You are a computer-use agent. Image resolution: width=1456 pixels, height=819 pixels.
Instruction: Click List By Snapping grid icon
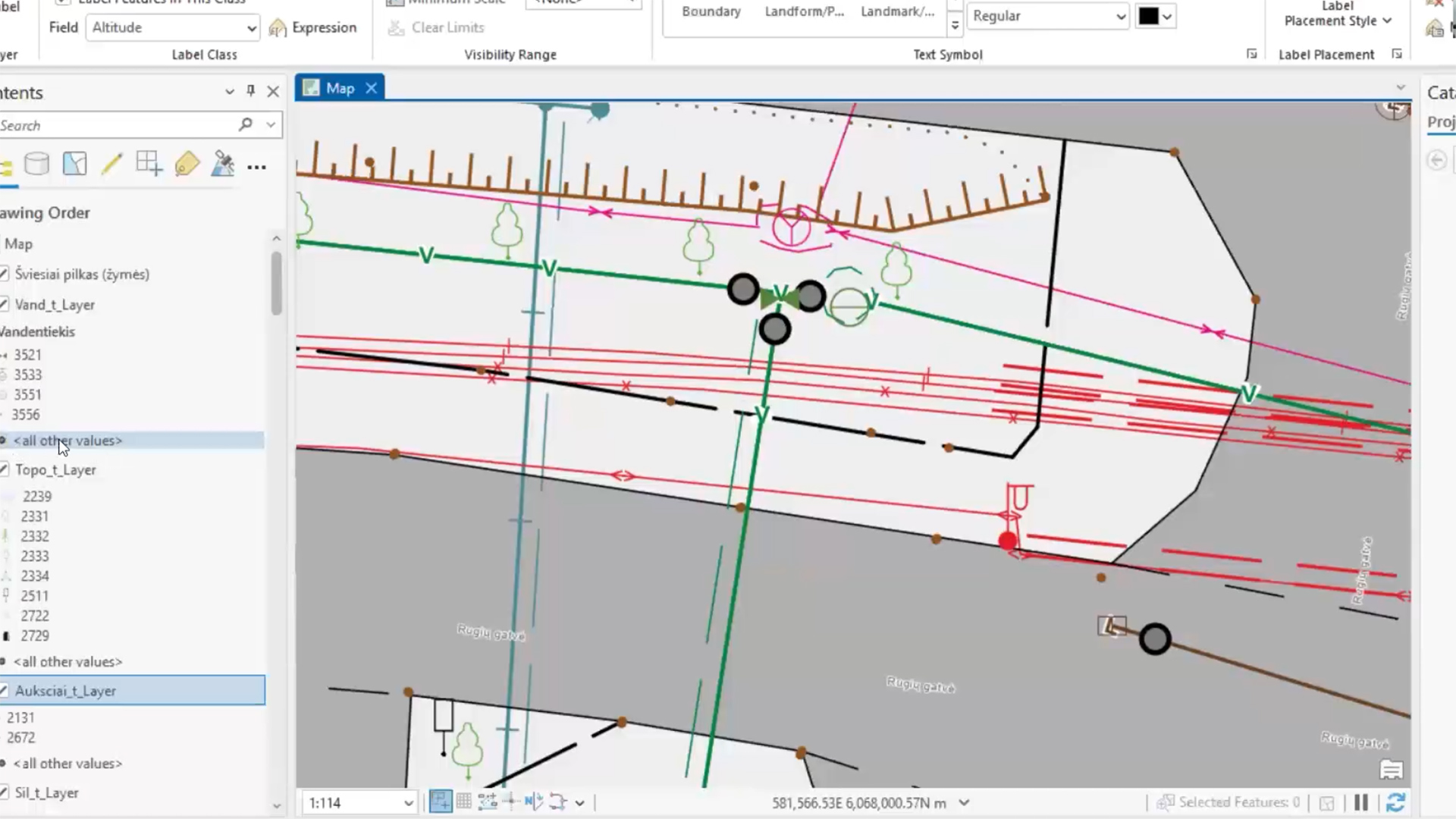pyautogui.click(x=149, y=164)
